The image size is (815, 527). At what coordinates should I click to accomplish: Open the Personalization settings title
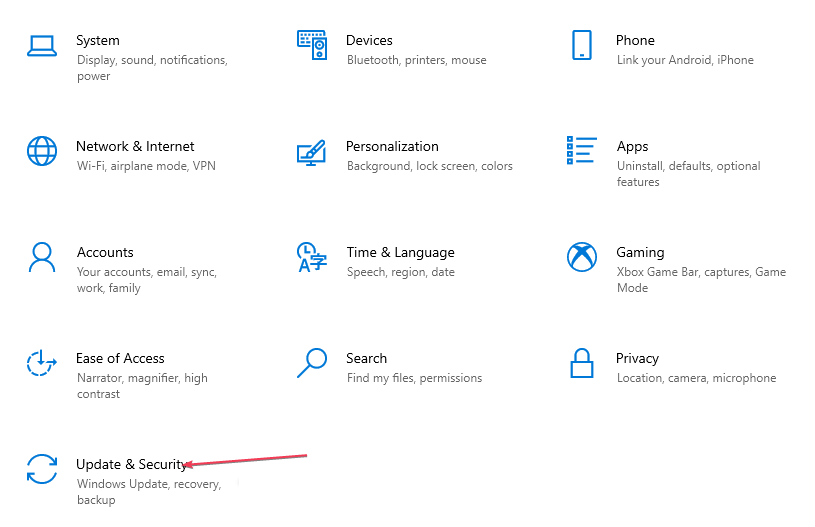tap(392, 147)
